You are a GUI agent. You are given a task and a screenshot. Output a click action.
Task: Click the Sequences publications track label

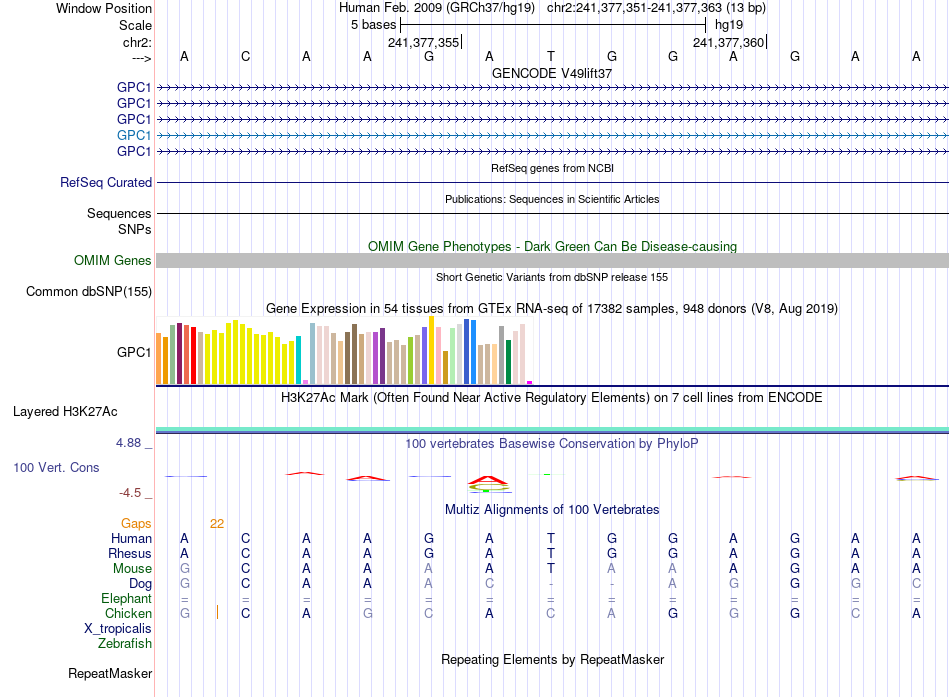(x=119, y=213)
